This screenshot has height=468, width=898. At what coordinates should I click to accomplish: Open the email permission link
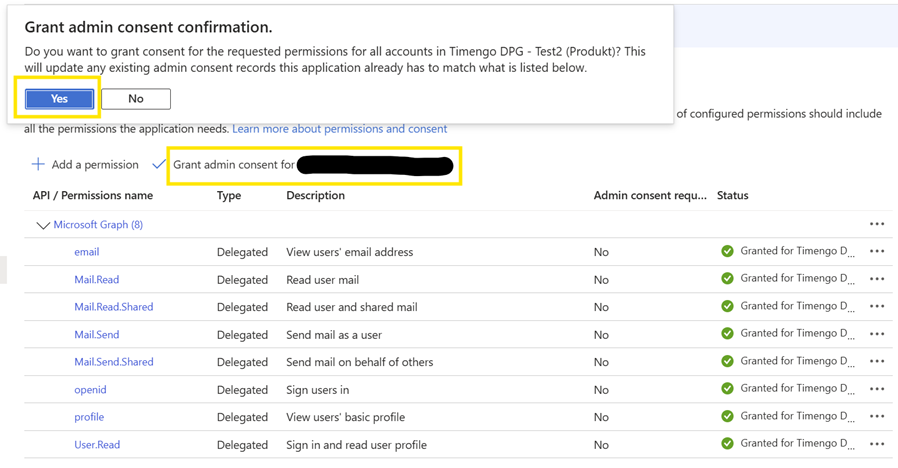point(87,252)
